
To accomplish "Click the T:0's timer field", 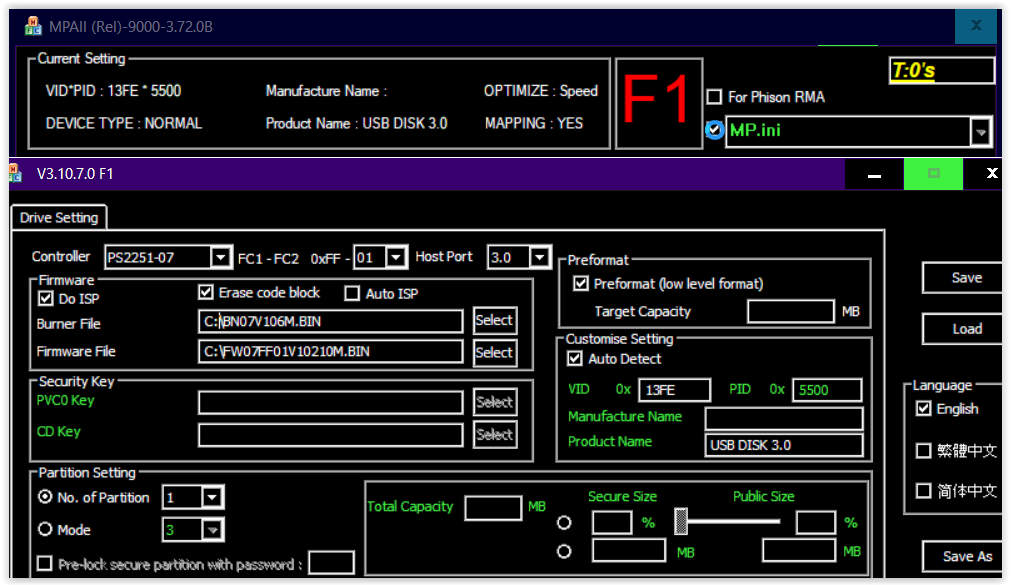I will point(942,70).
